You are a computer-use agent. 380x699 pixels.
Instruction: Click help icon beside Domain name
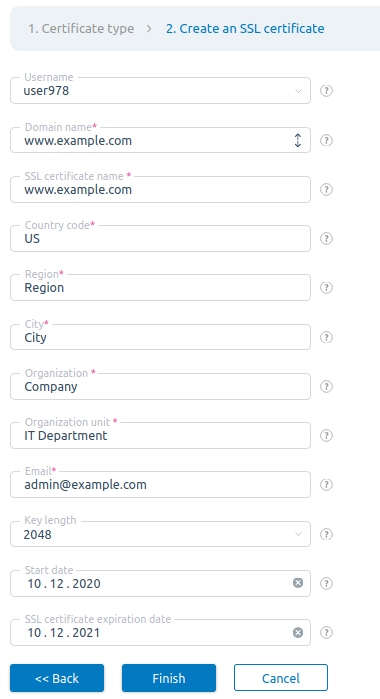(326, 141)
